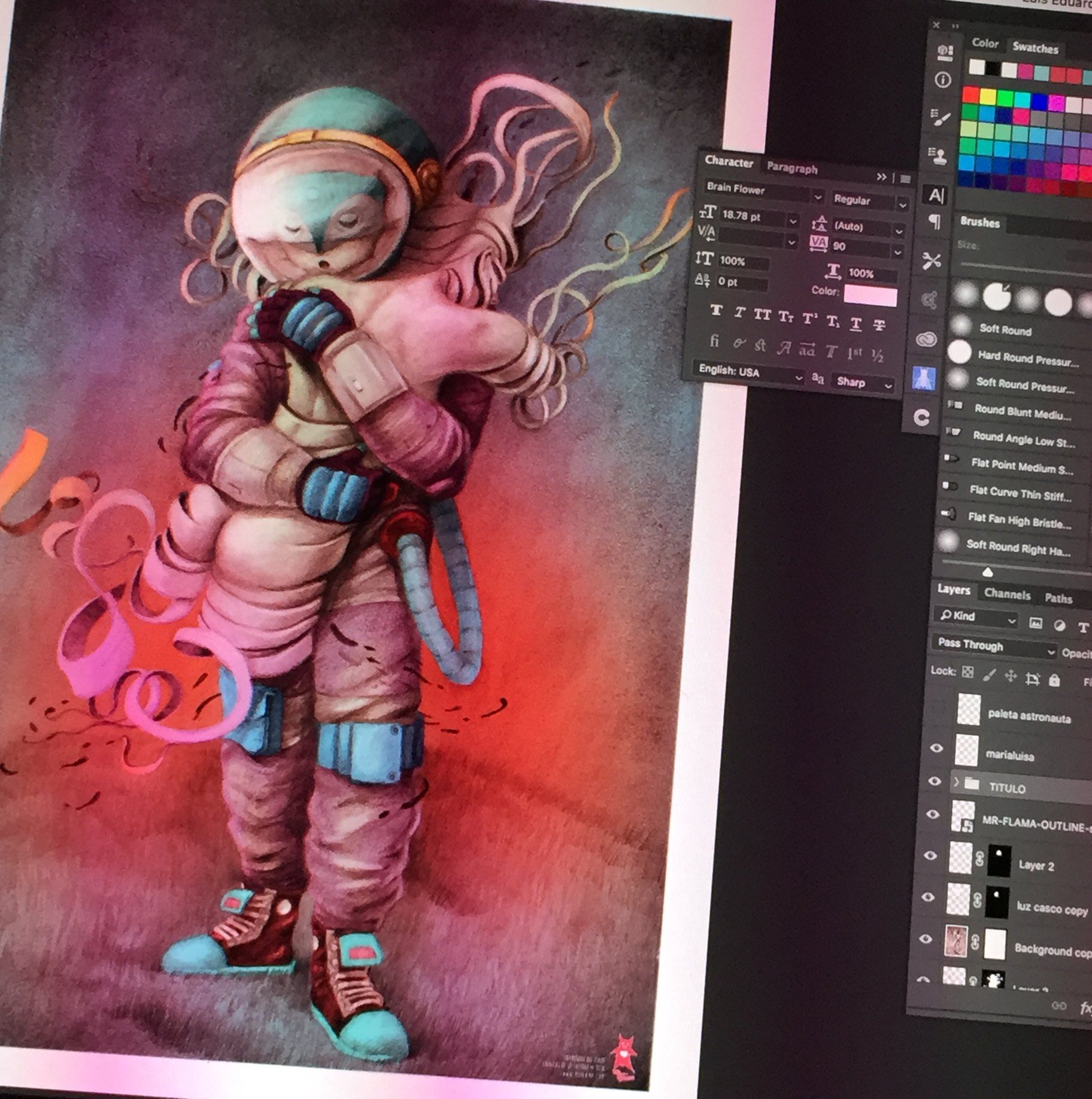Image resolution: width=1092 pixels, height=1099 pixels.
Task: Open the Character panel flyout menu icon
Action: 905,179
